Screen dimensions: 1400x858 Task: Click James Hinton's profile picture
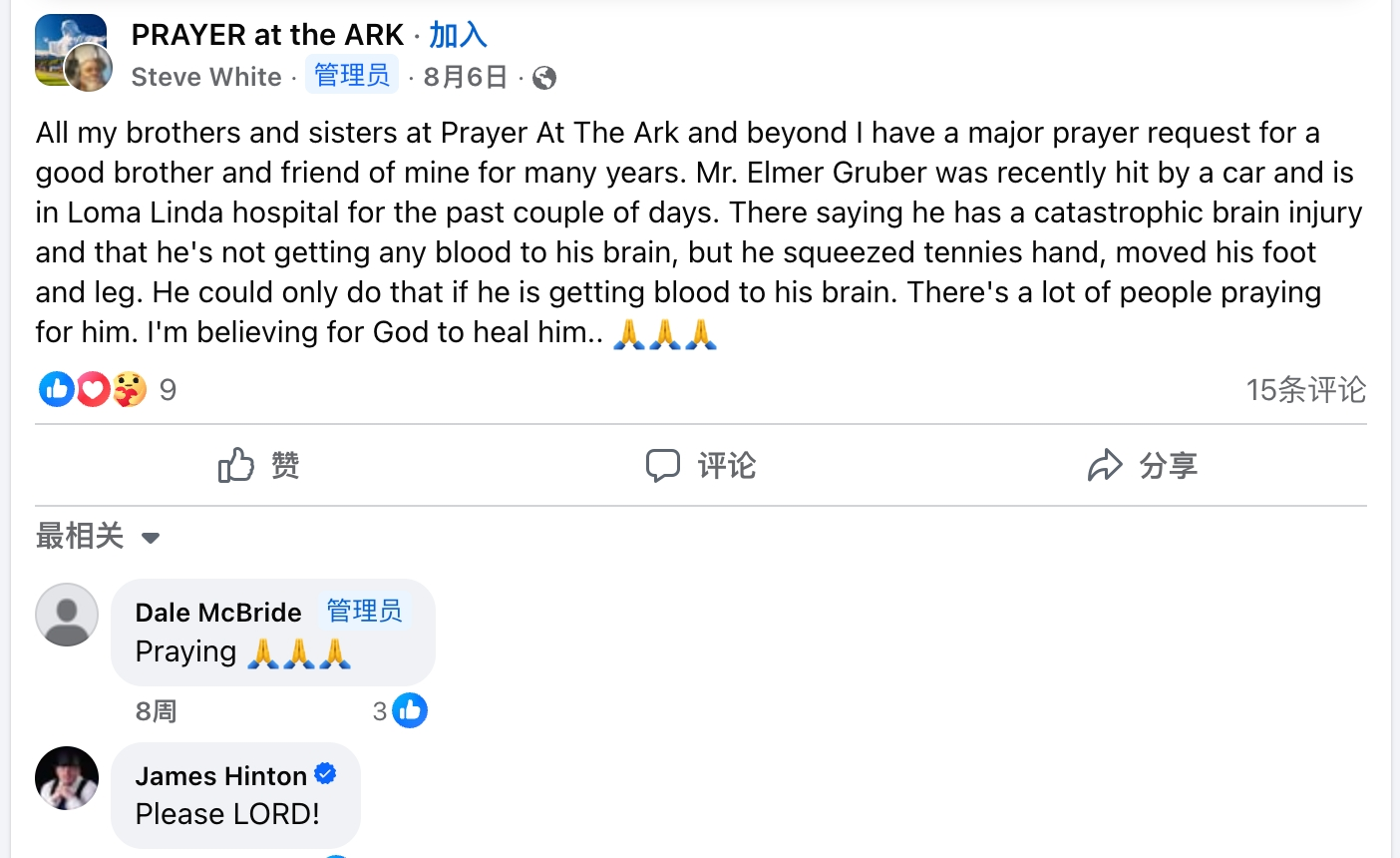click(67, 778)
